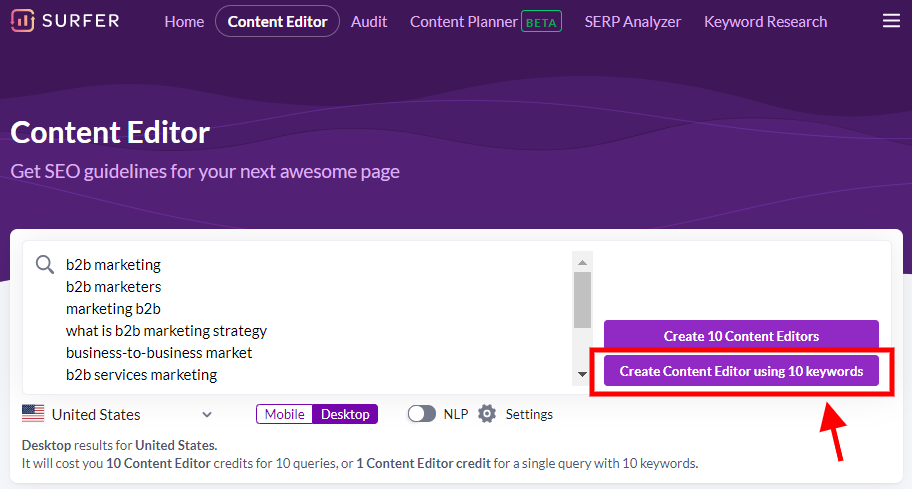912x489 pixels.
Task: Click the SURFER brand wordmark
Action: point(81,21)
